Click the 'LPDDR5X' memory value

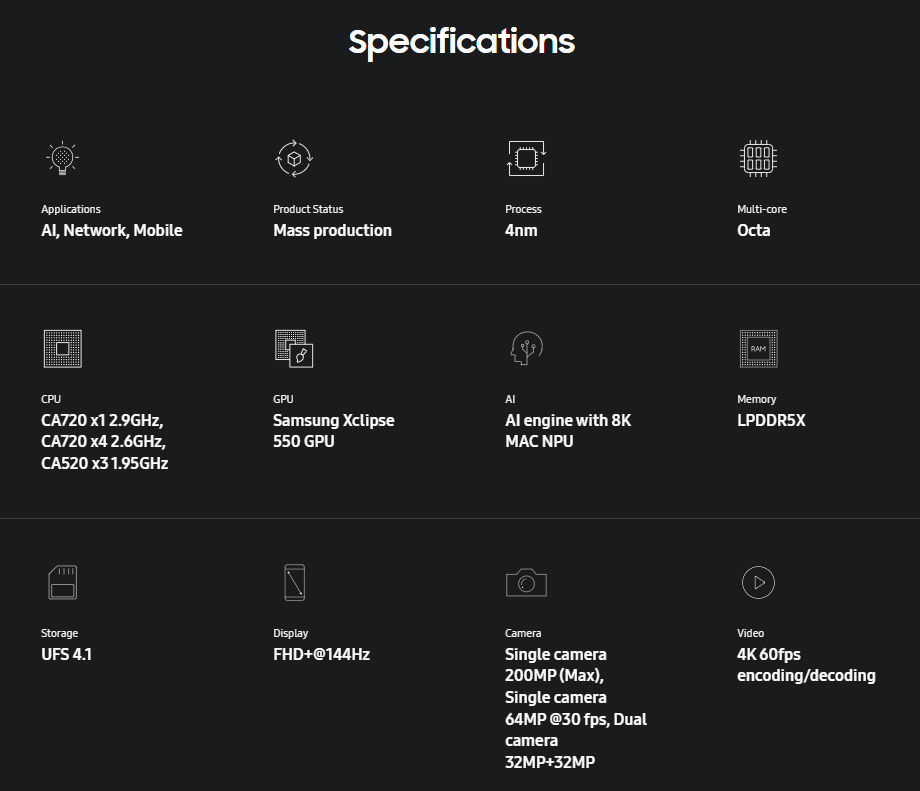click(771, 420)
